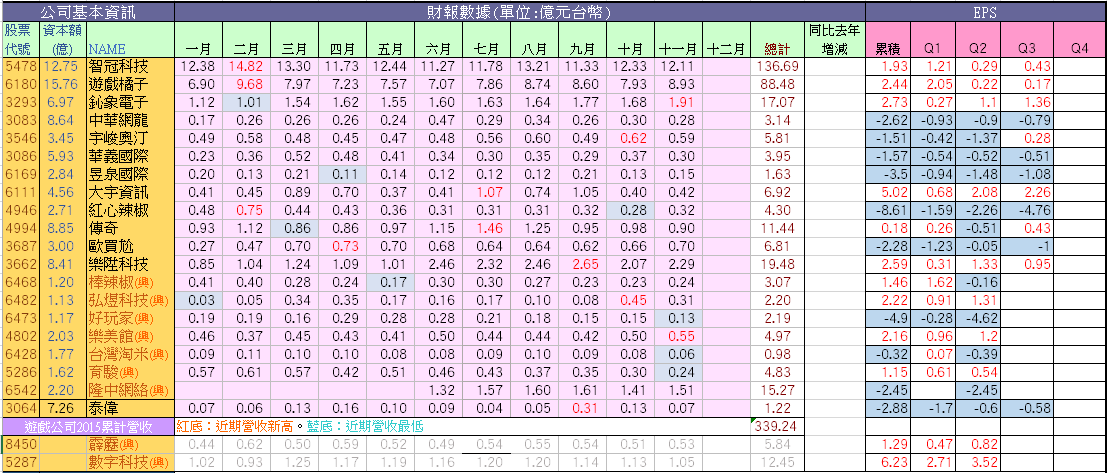1107x473 pixels.
Task: Click the 霹靂(興) name cell
Action: [130, 445]
